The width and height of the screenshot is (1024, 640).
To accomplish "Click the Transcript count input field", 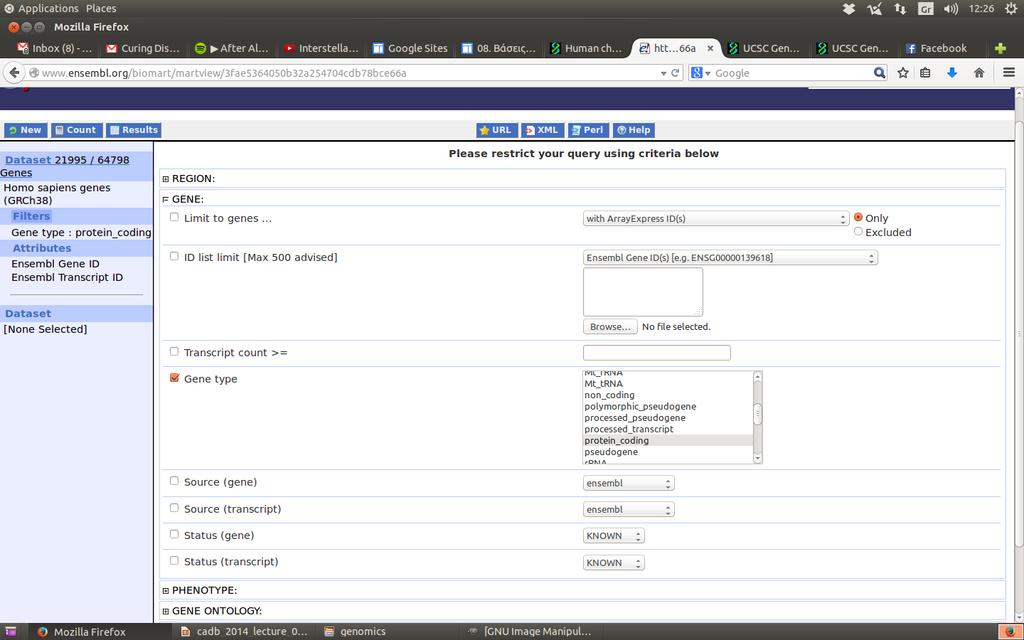I will point(657,353).
